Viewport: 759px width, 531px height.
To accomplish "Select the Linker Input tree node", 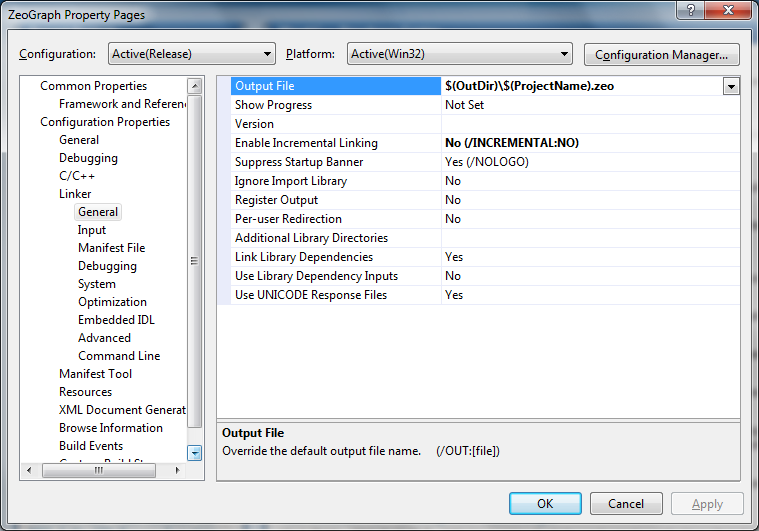I will [92, 230].
